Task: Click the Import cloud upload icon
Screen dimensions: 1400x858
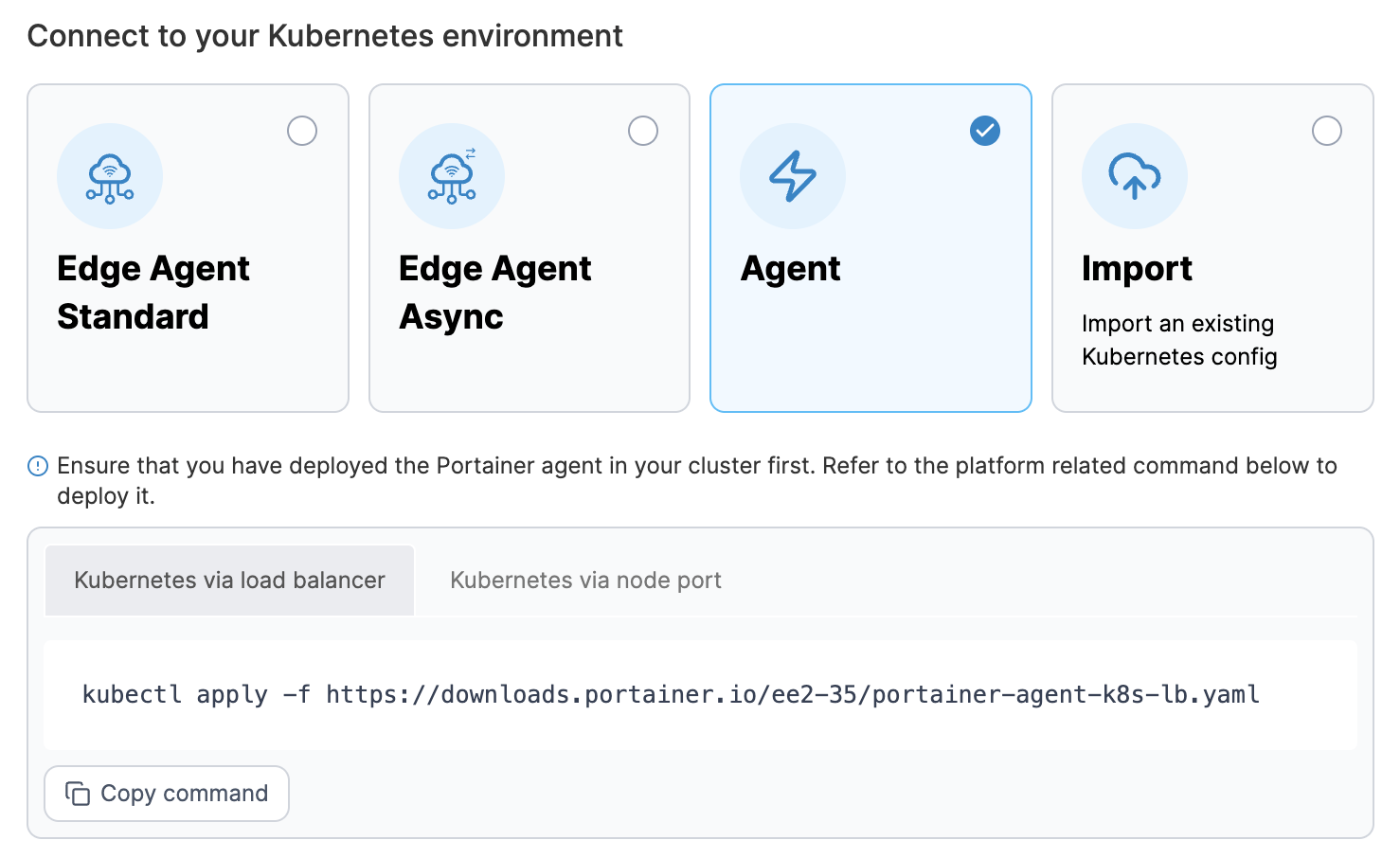Action: click(x=1135, y=176)
